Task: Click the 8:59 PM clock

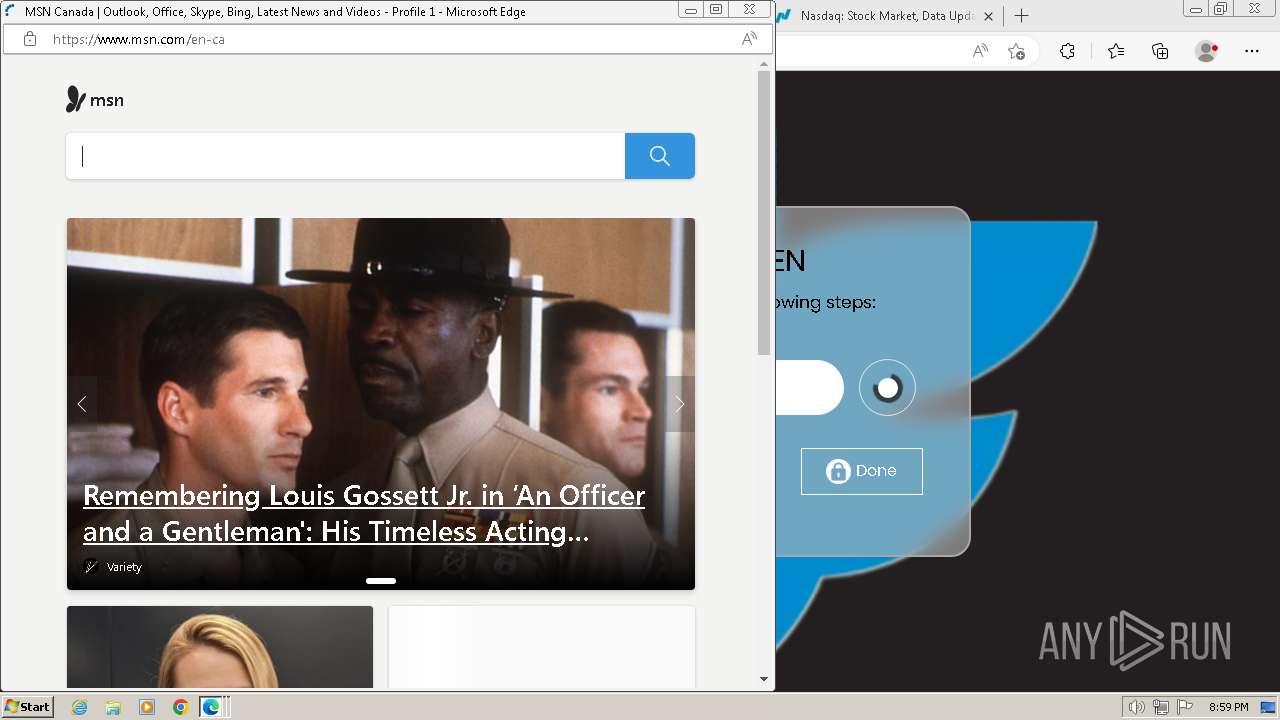Action: point(1229,707)
